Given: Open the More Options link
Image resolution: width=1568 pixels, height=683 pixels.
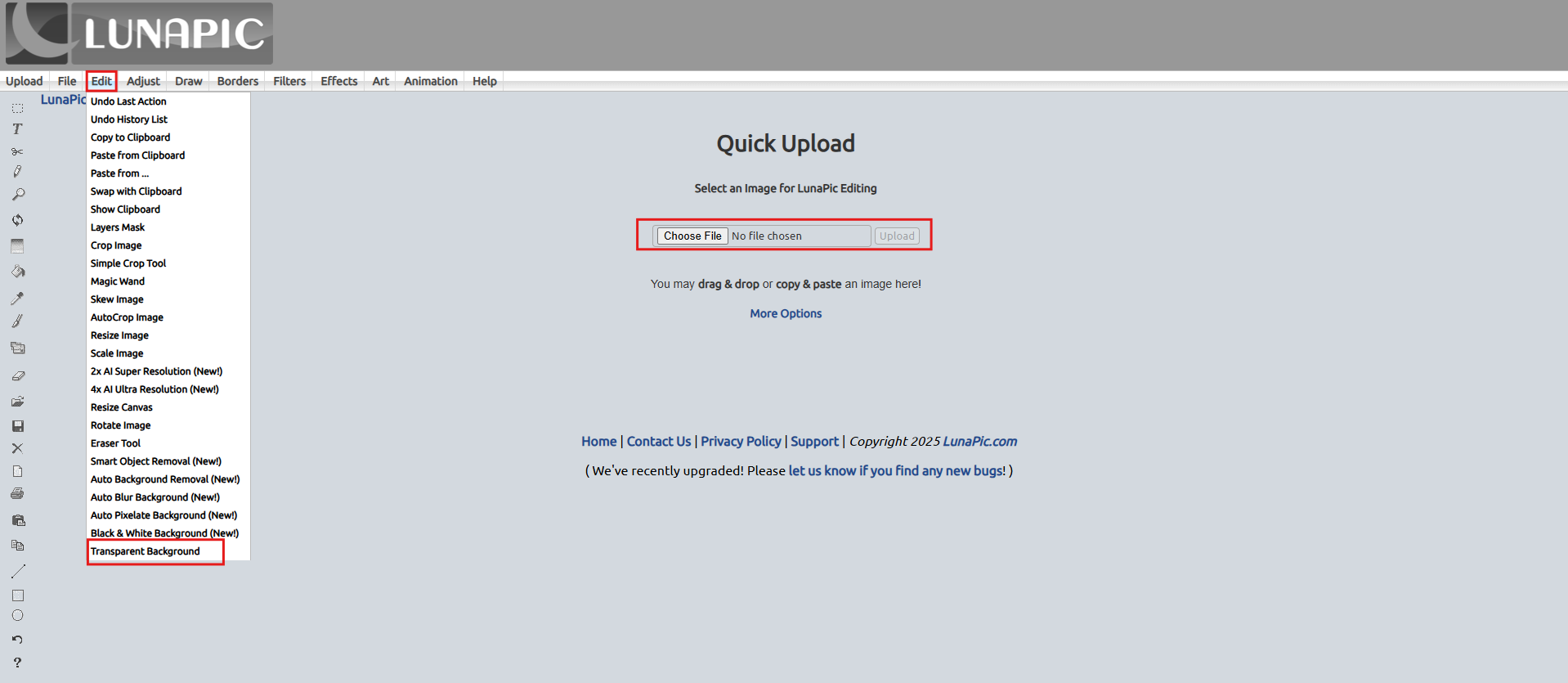Looking at the screenshot, I should pos(786,313).
